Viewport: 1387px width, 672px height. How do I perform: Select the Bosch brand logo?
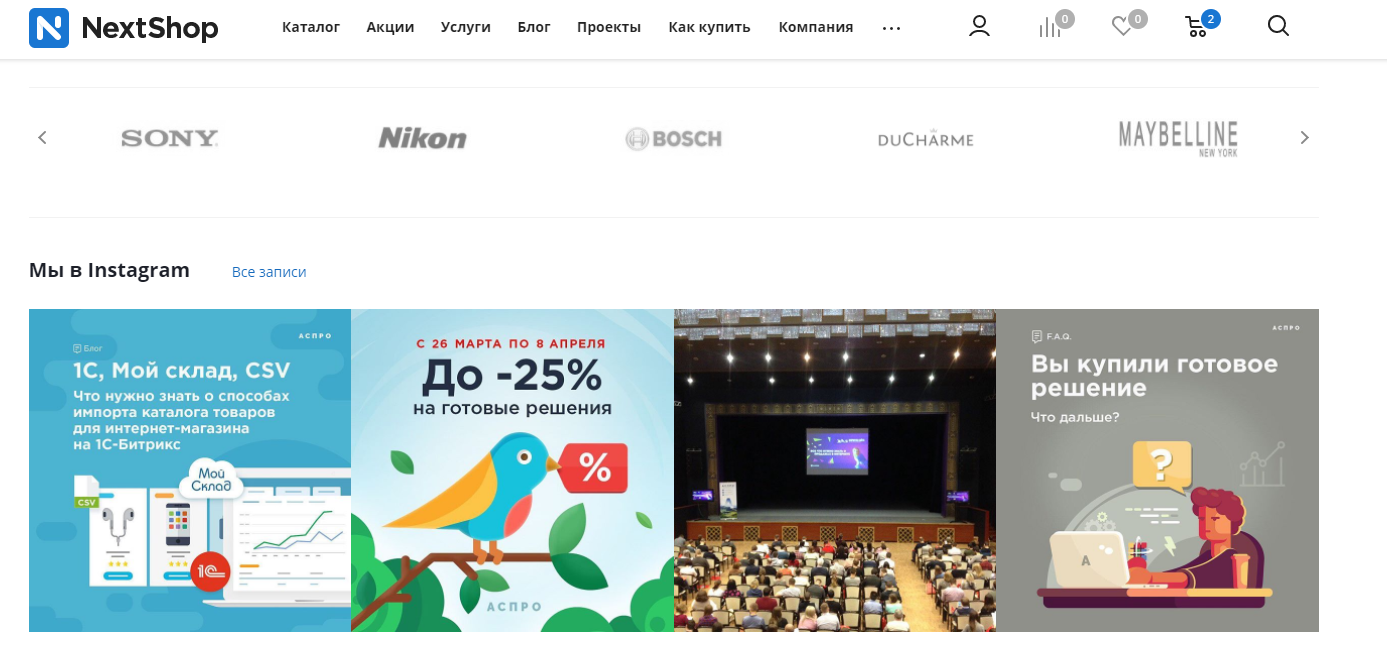click(673, 139)
